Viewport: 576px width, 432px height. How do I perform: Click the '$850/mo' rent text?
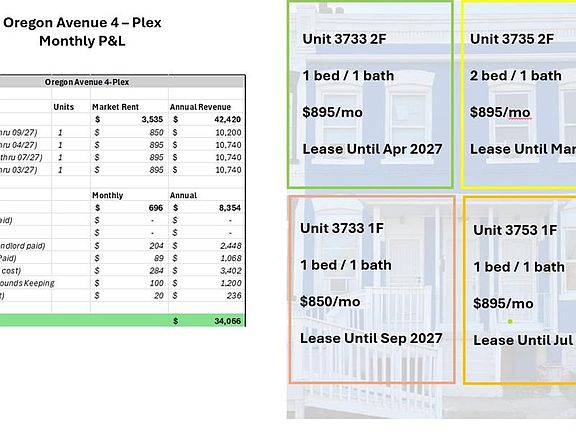[330, 302]
